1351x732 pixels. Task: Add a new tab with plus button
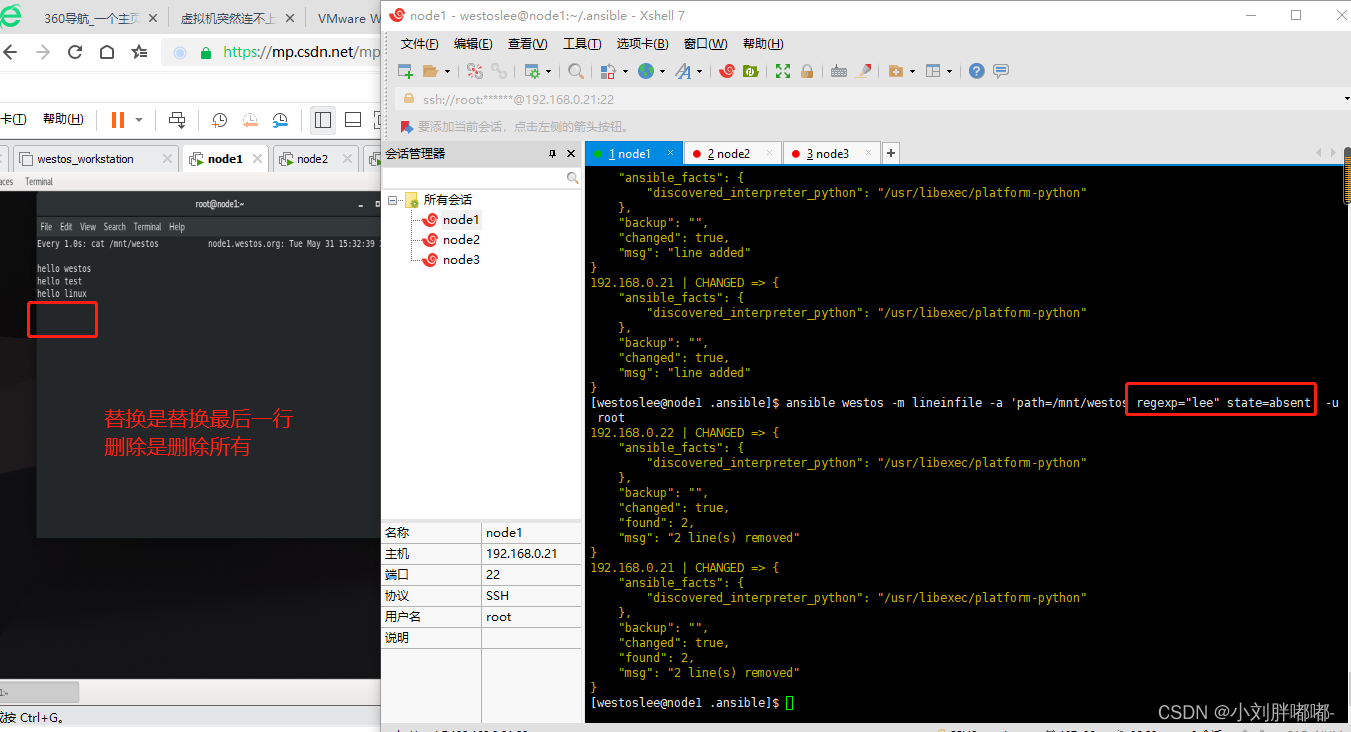click(x=890, y=153)
